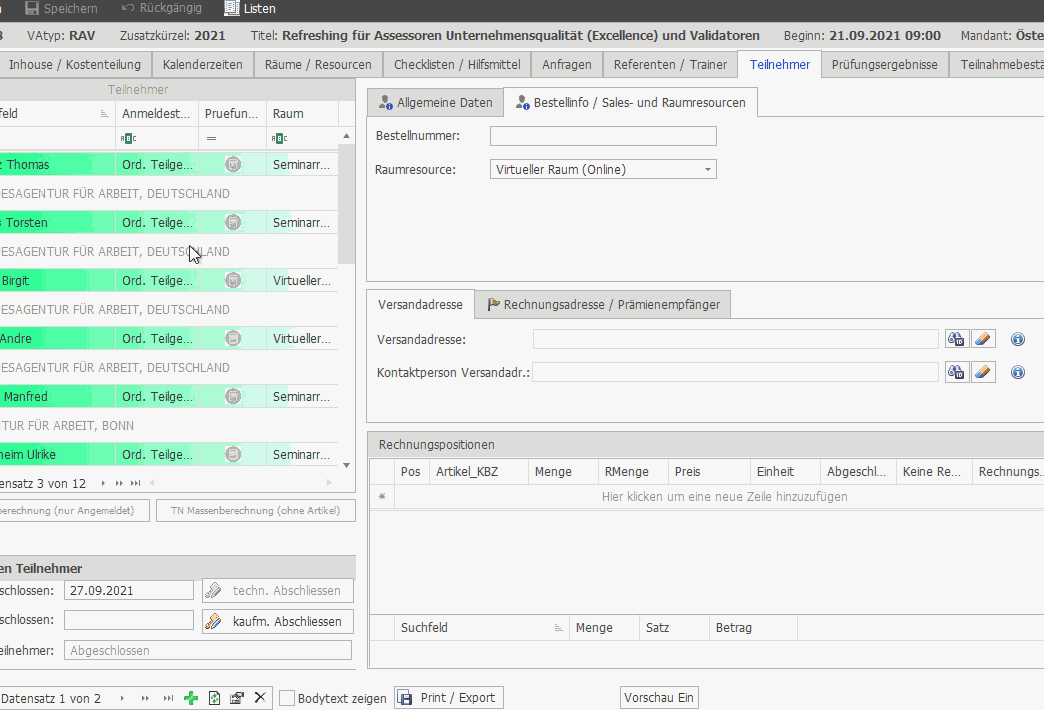
Task: Click the exam icon in Ulrike row
Action: coord(233,454)
